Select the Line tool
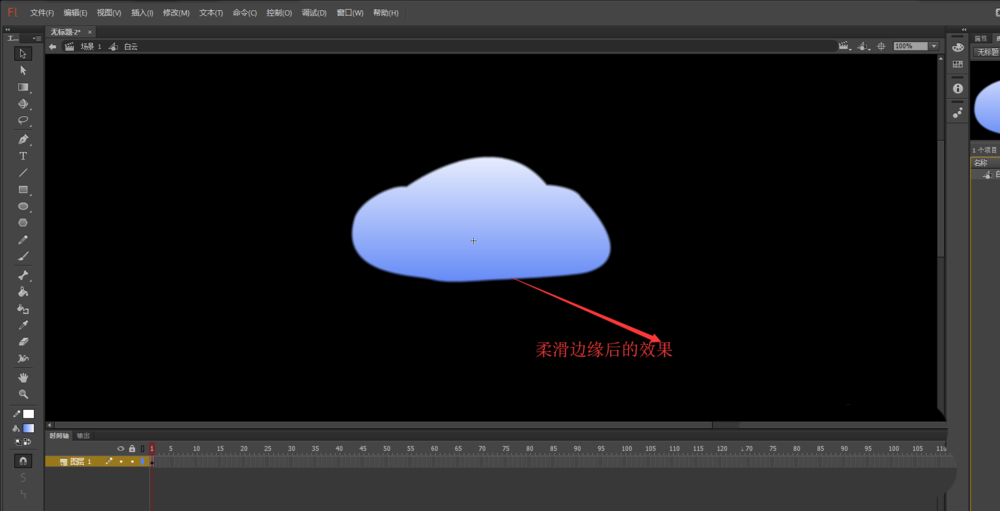Image resolution: width=1000 pixels, height=511 pixels. pyautogui.click(x=23, y=173)
